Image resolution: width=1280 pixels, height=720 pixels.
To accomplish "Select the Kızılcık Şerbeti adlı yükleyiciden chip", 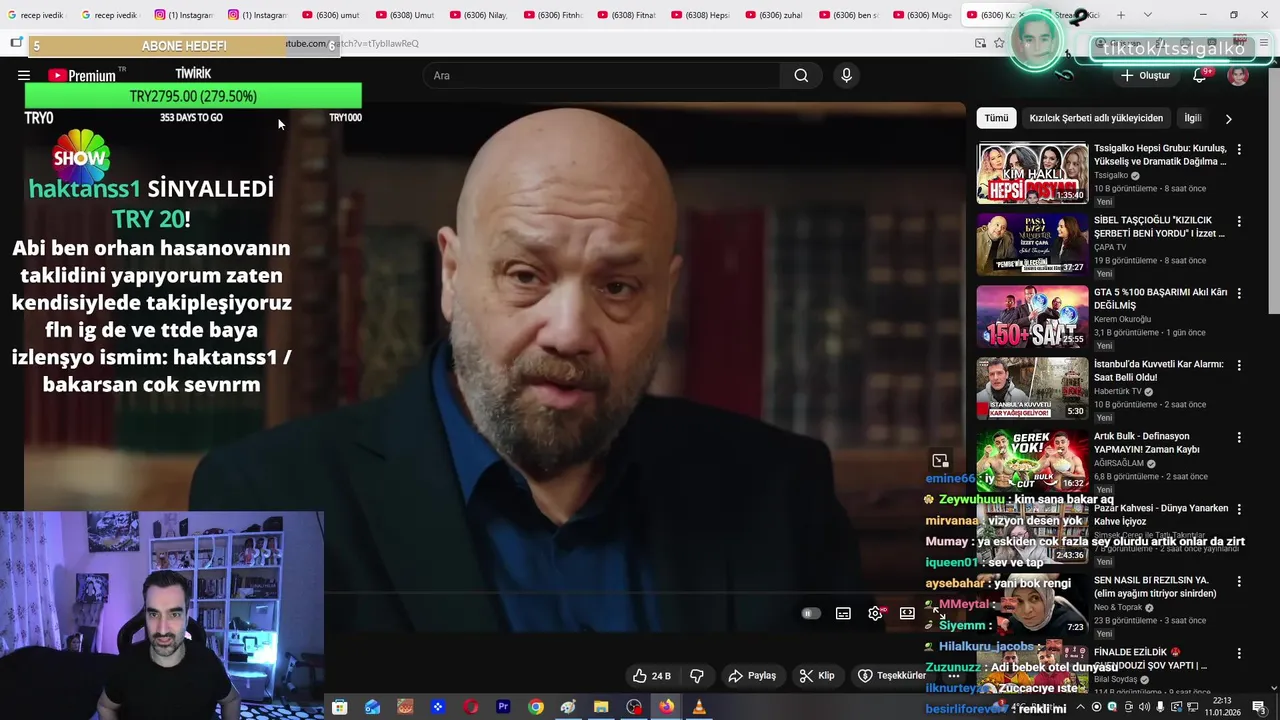I will [1096, 118].
